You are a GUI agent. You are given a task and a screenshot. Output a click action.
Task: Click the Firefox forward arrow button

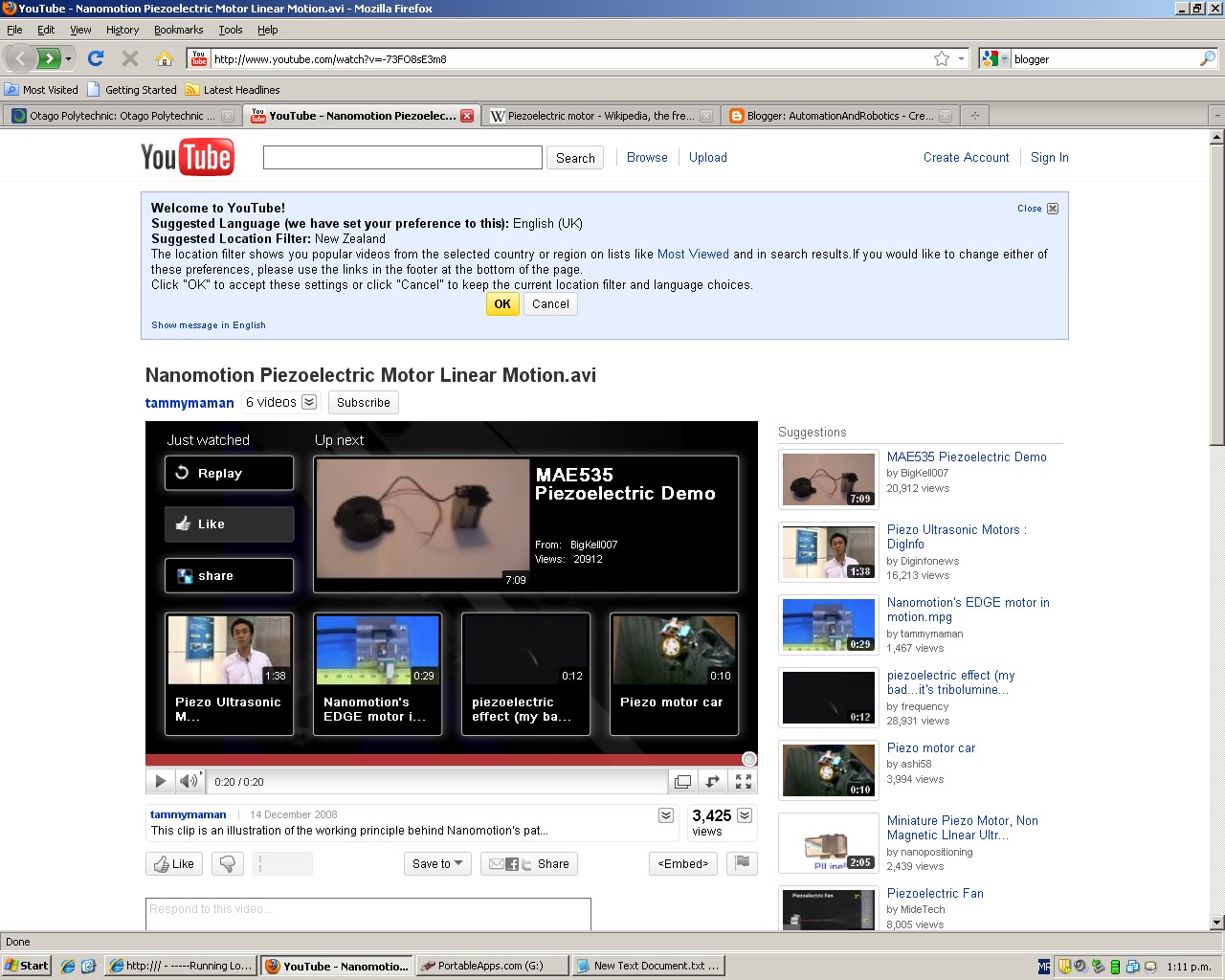point(49,58)
